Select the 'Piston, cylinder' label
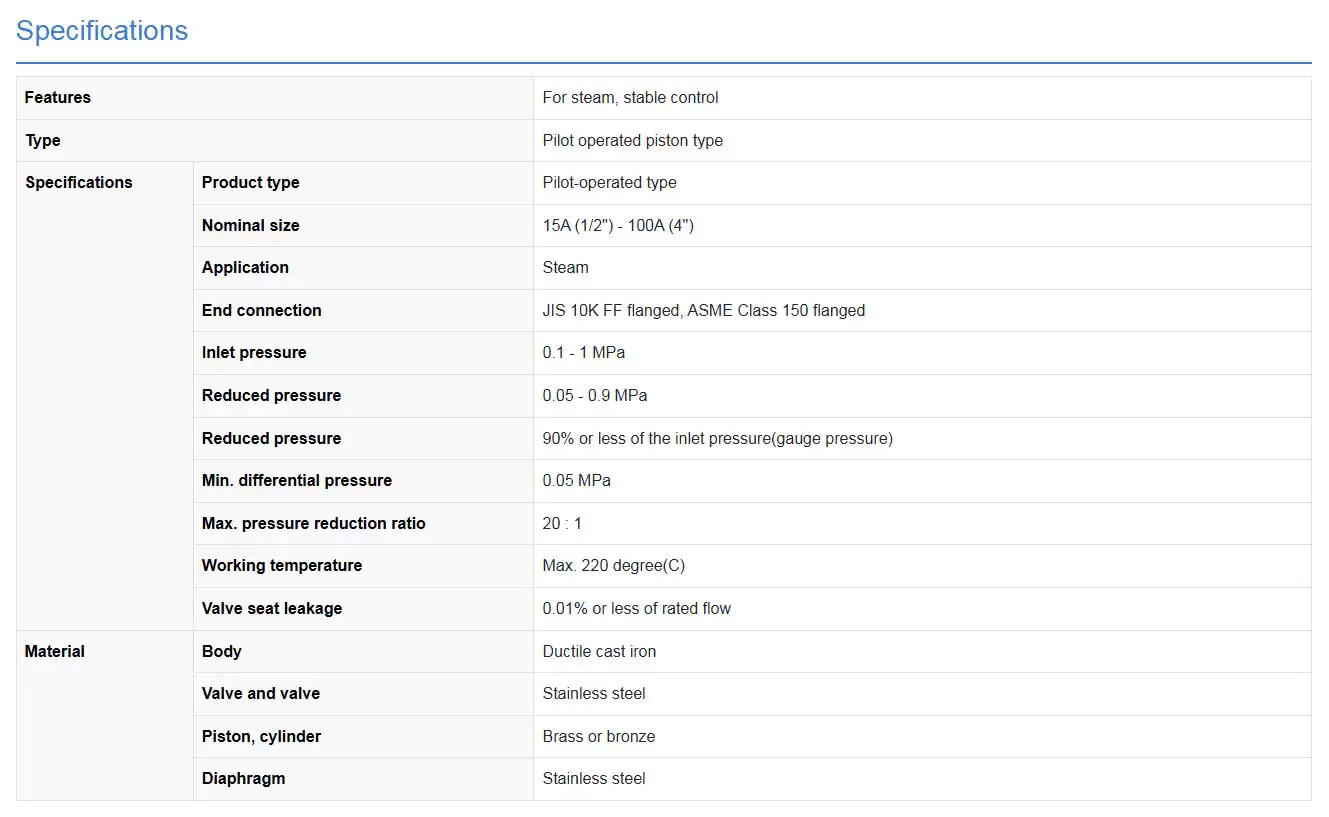 [261, 736]
